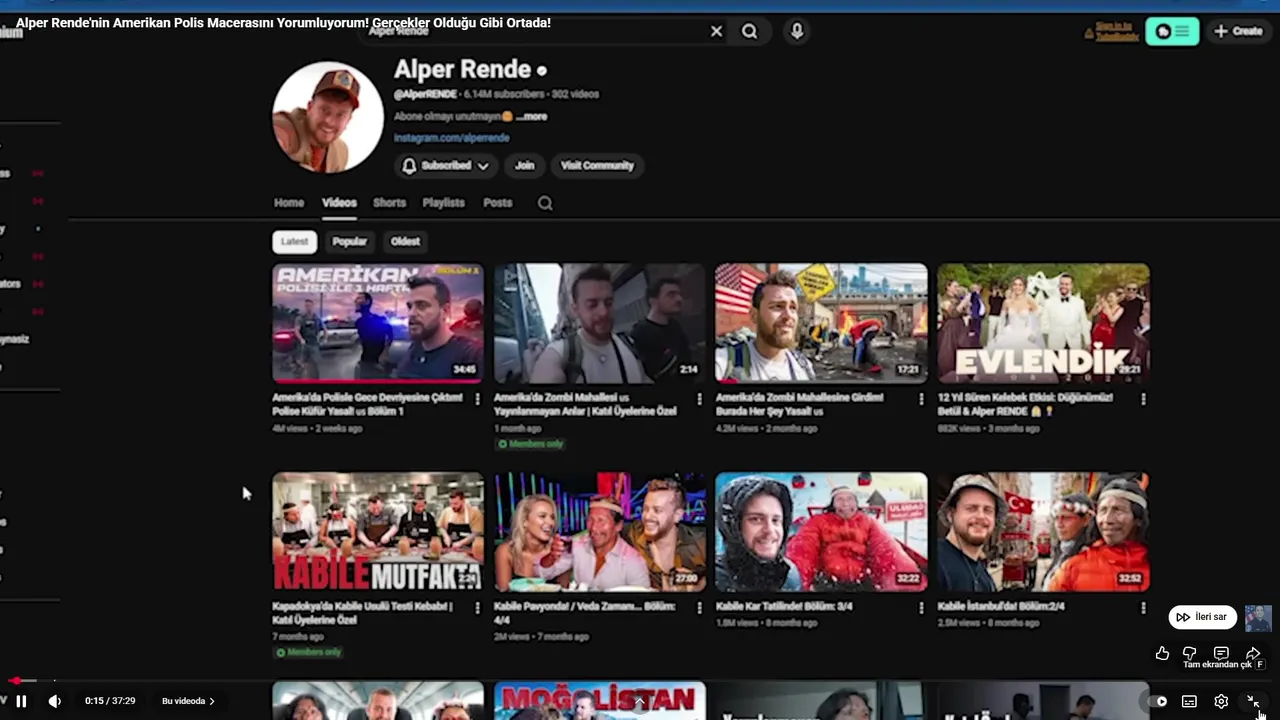1280x720 pixels.
Task: Open the Playlists tab
Action: point(443,203)
